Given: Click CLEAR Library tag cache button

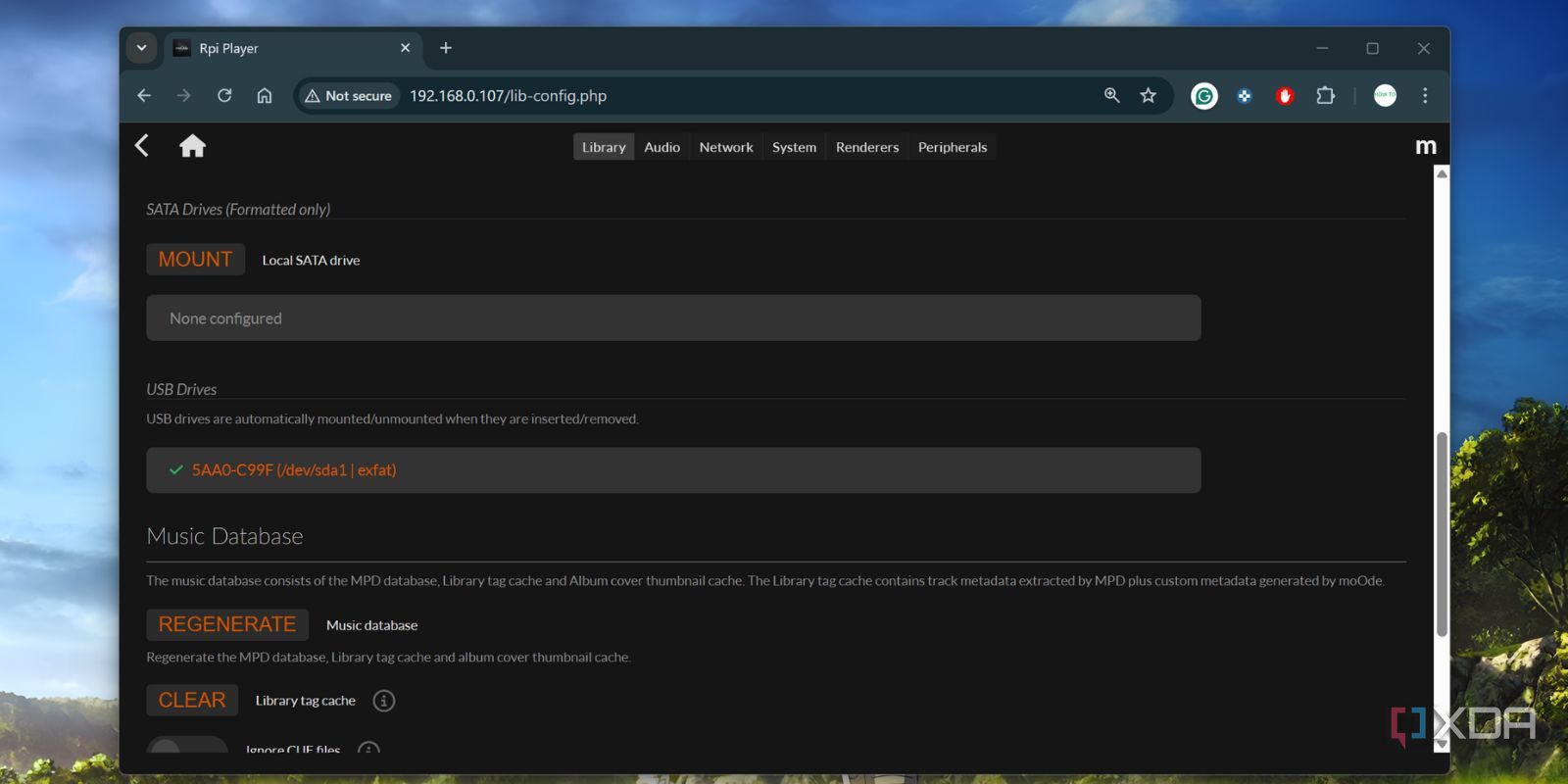Looking at the screenshot, I should pos(192,701).
